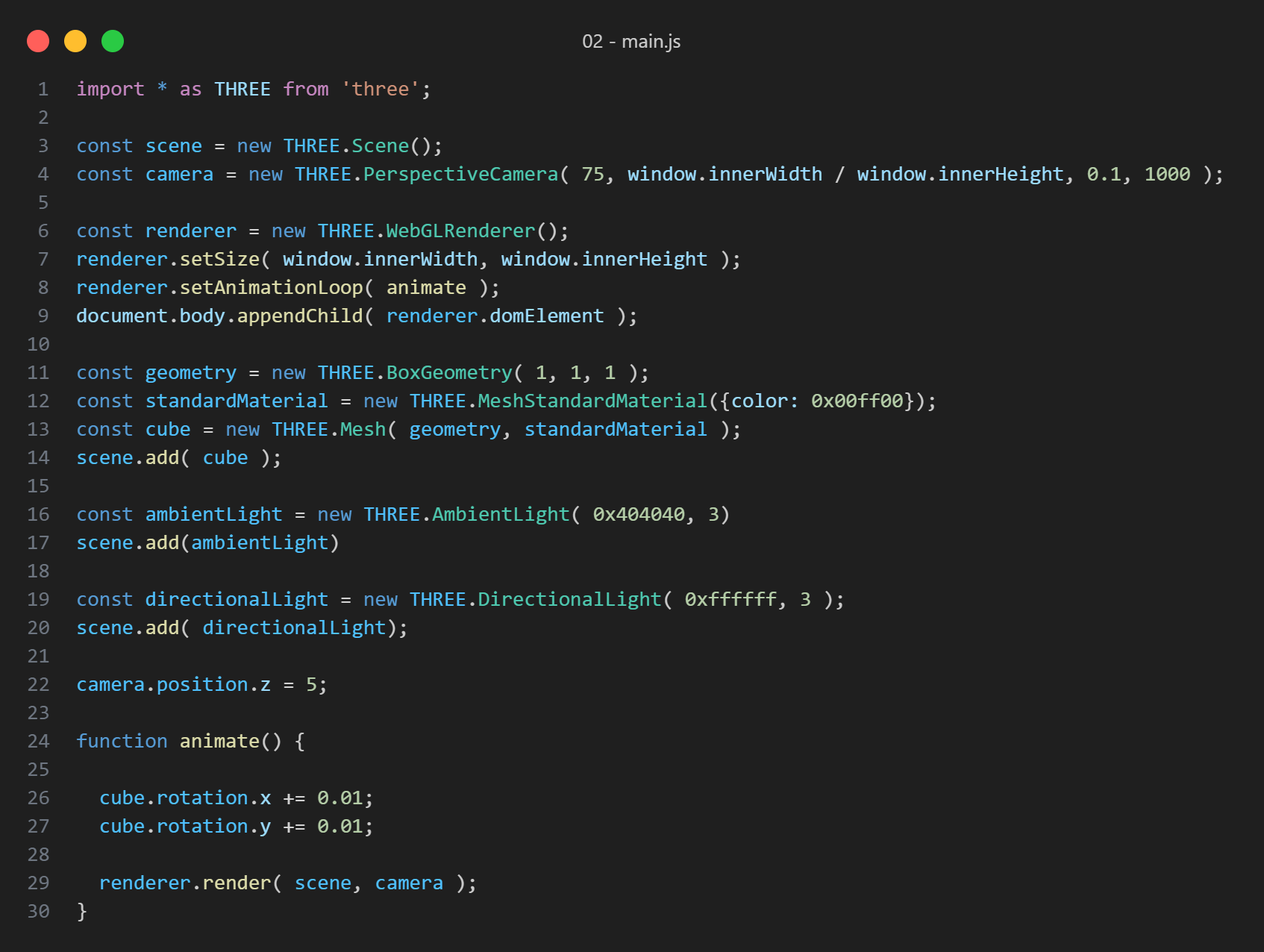The image size is (1264, 952).
Task: Click line number 1 in the gutter
Action: pyautogui.click(x=43, y=90)
